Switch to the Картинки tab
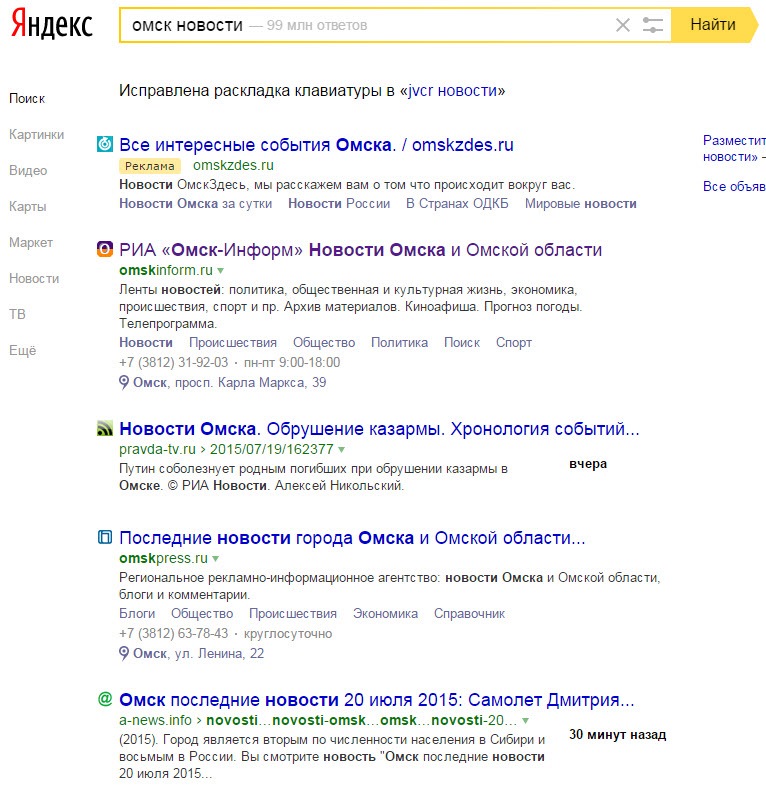766x794 pixels. 36,134
